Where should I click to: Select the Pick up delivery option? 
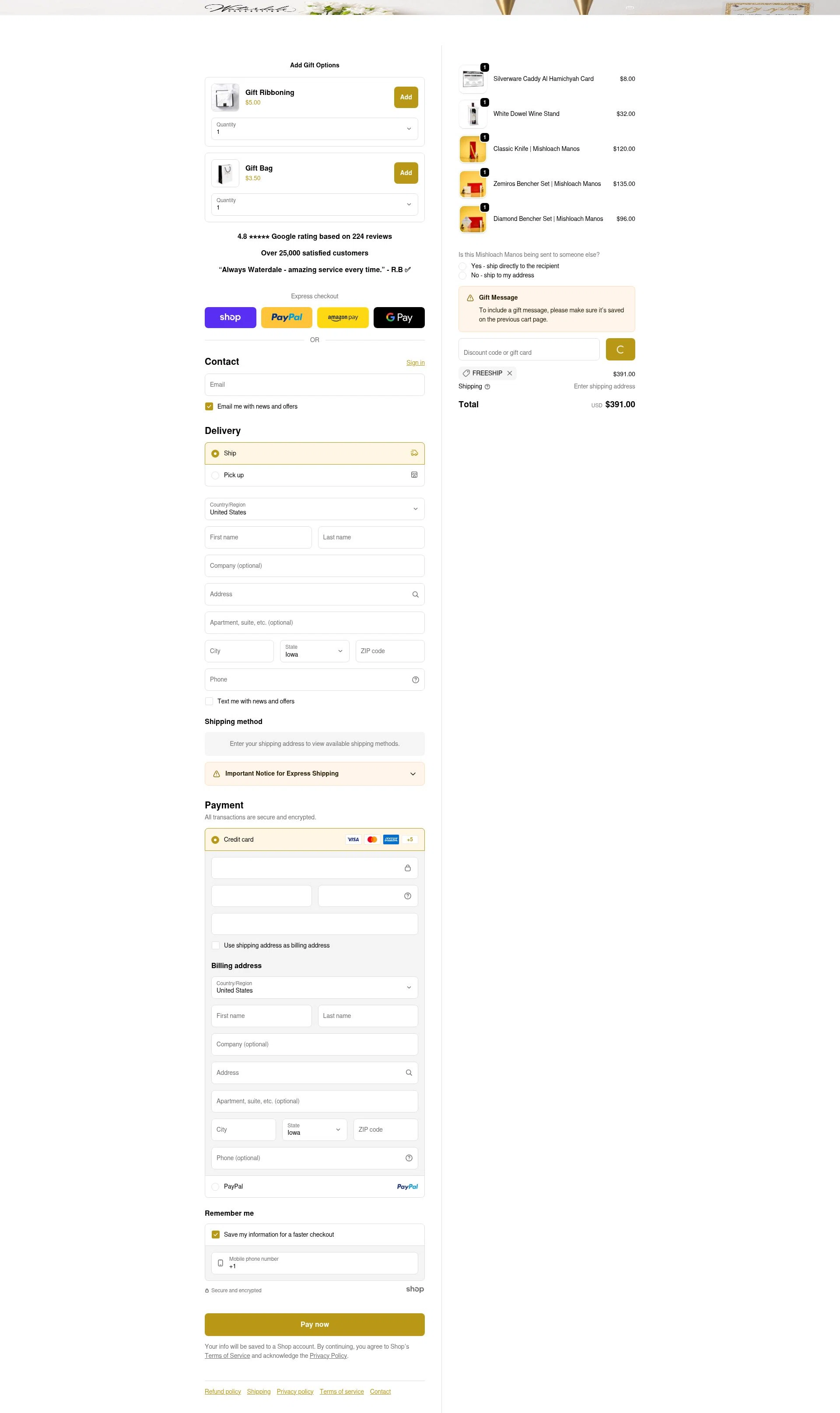[x=215, y=476]
